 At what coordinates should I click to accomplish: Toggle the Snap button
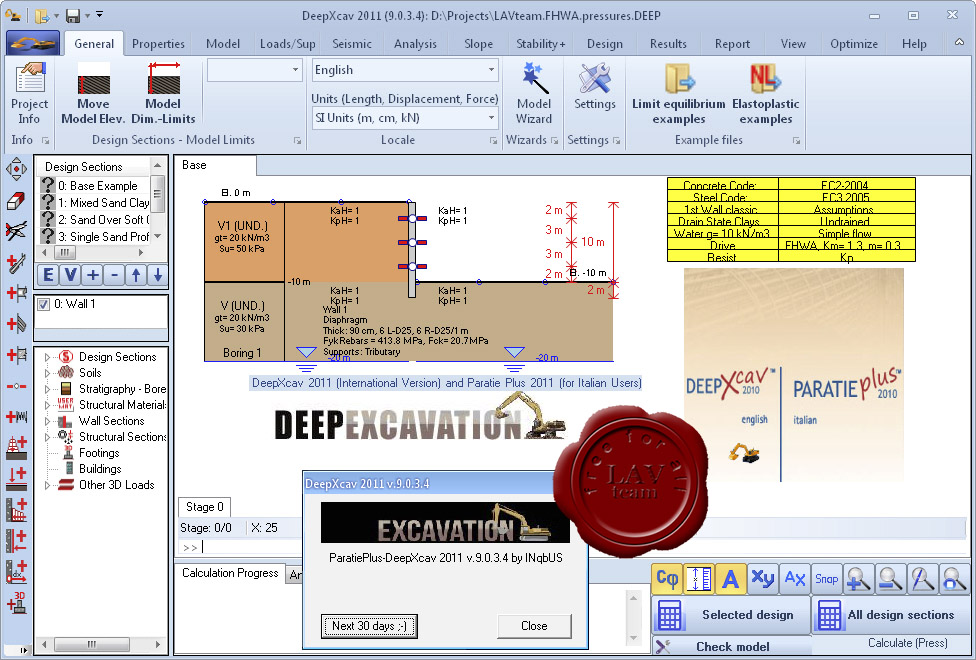(x=827, y=579)
